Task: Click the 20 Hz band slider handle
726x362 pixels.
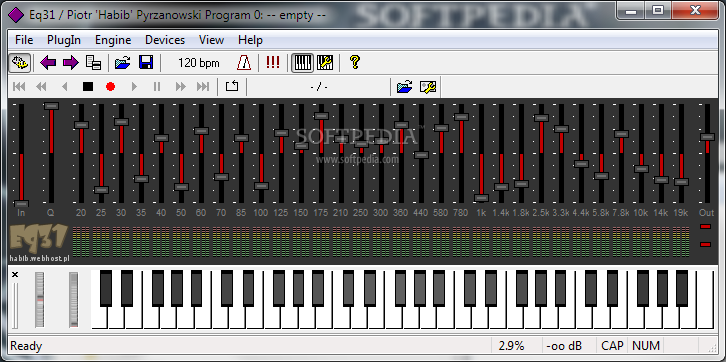Action: tap(81, 125)
